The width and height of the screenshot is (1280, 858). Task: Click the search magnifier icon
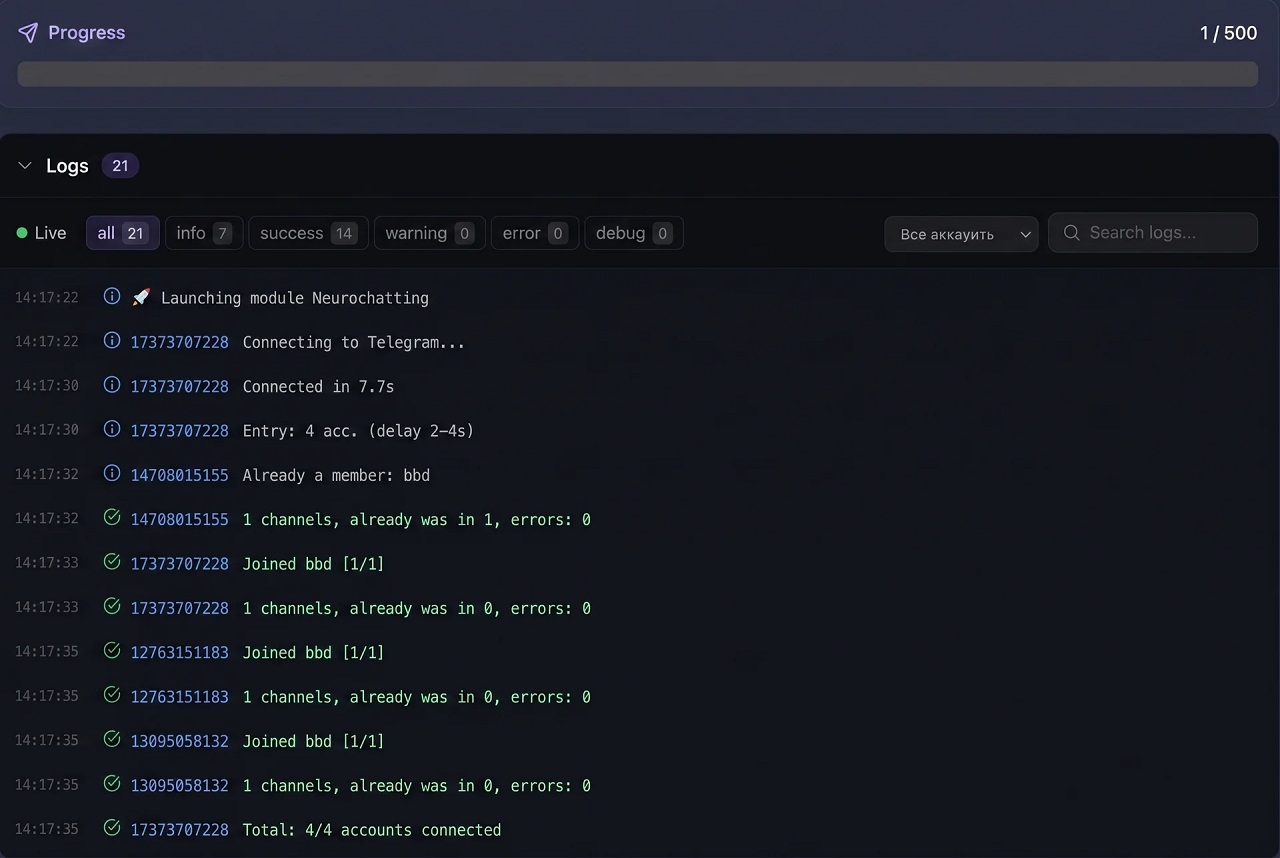pyautogui.click(x=1071, y=233)
